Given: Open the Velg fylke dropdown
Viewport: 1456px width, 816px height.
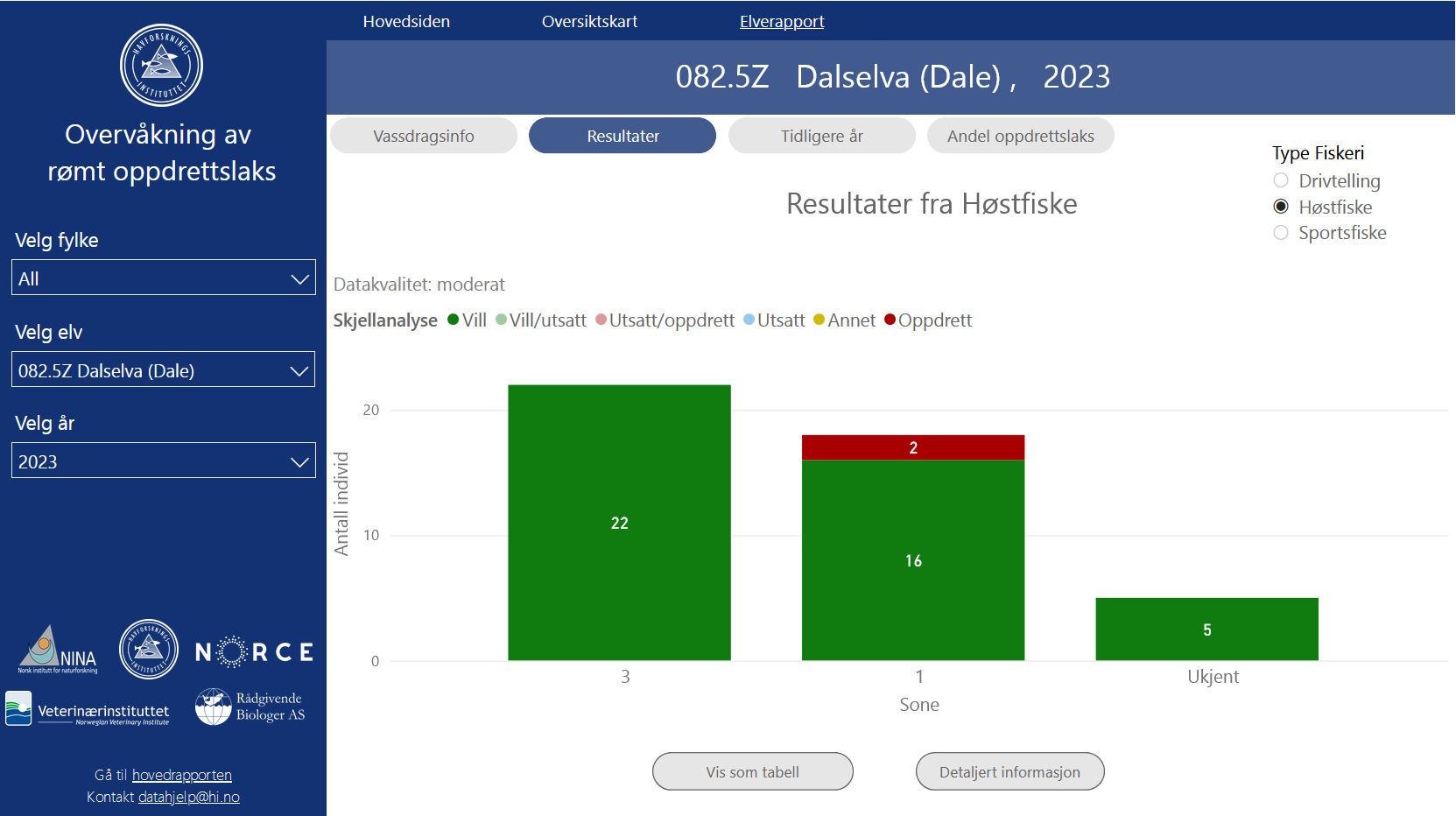Looking at the screenshot, I should point(163,278).
